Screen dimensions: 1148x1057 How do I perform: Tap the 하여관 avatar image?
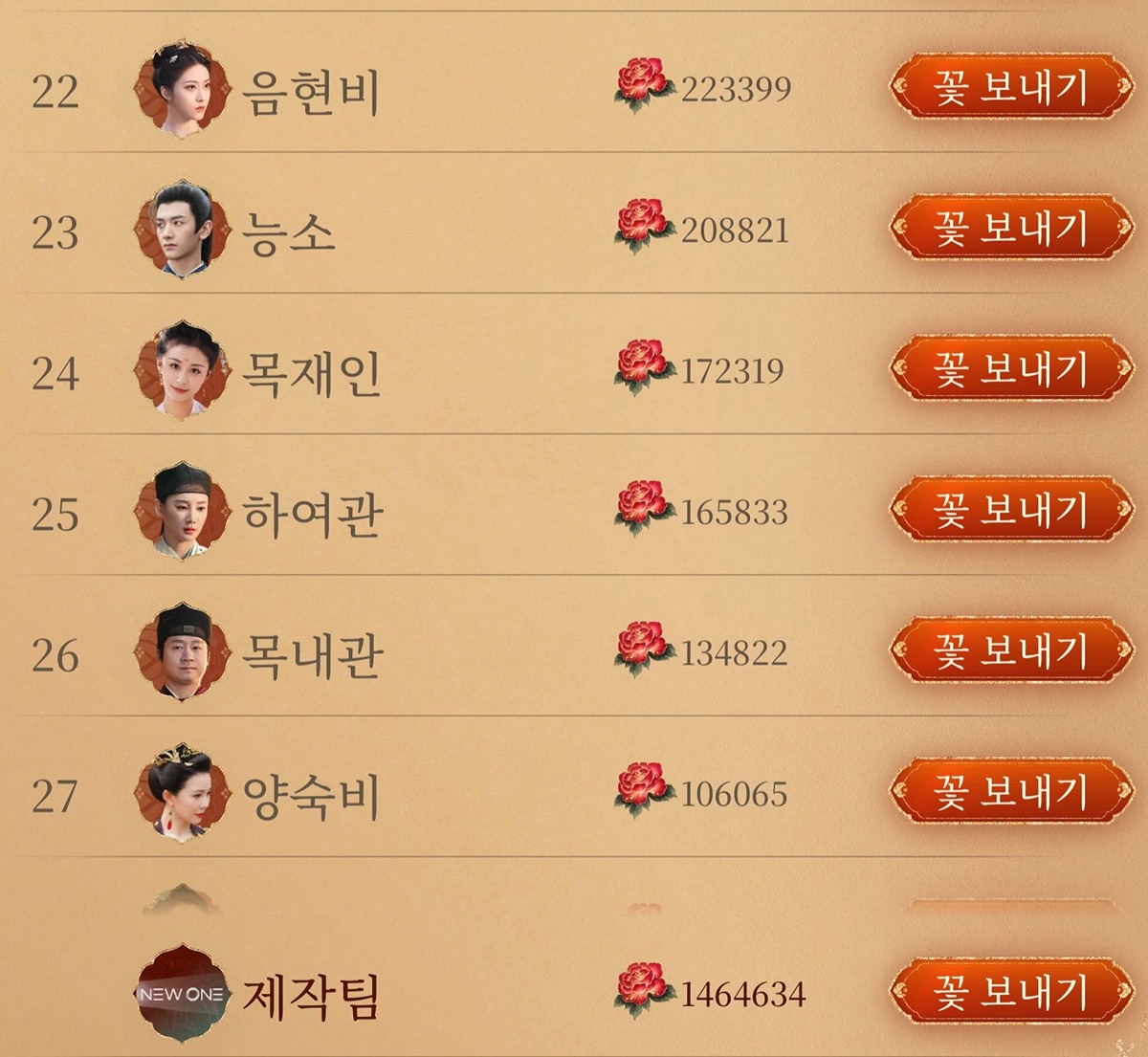(x=182, y=512)
